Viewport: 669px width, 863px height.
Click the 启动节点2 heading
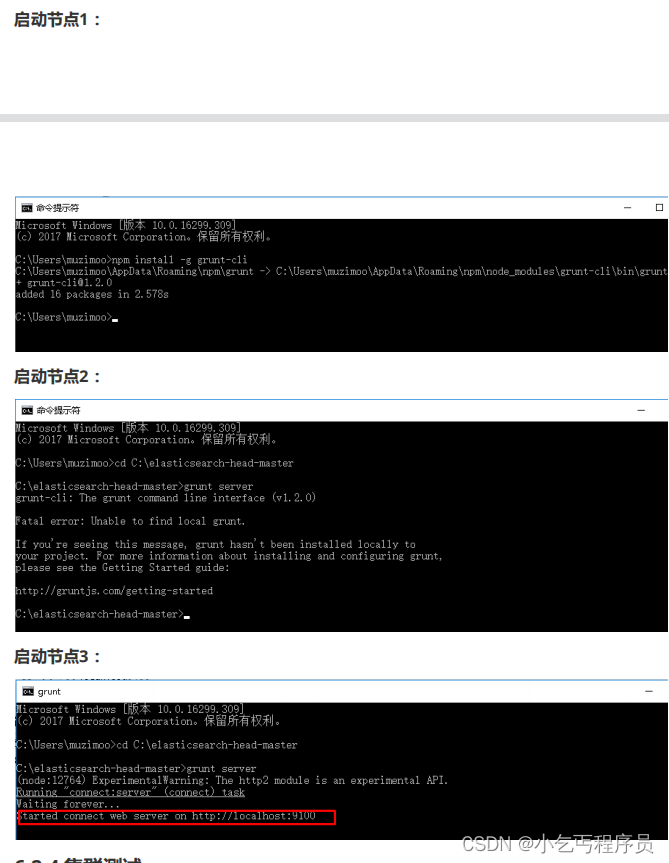coord(57,376)
